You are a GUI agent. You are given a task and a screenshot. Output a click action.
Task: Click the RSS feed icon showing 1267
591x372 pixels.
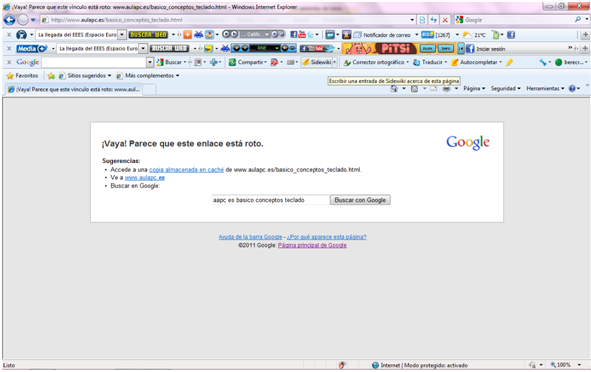pyautogui.click(x=427, y=35)
